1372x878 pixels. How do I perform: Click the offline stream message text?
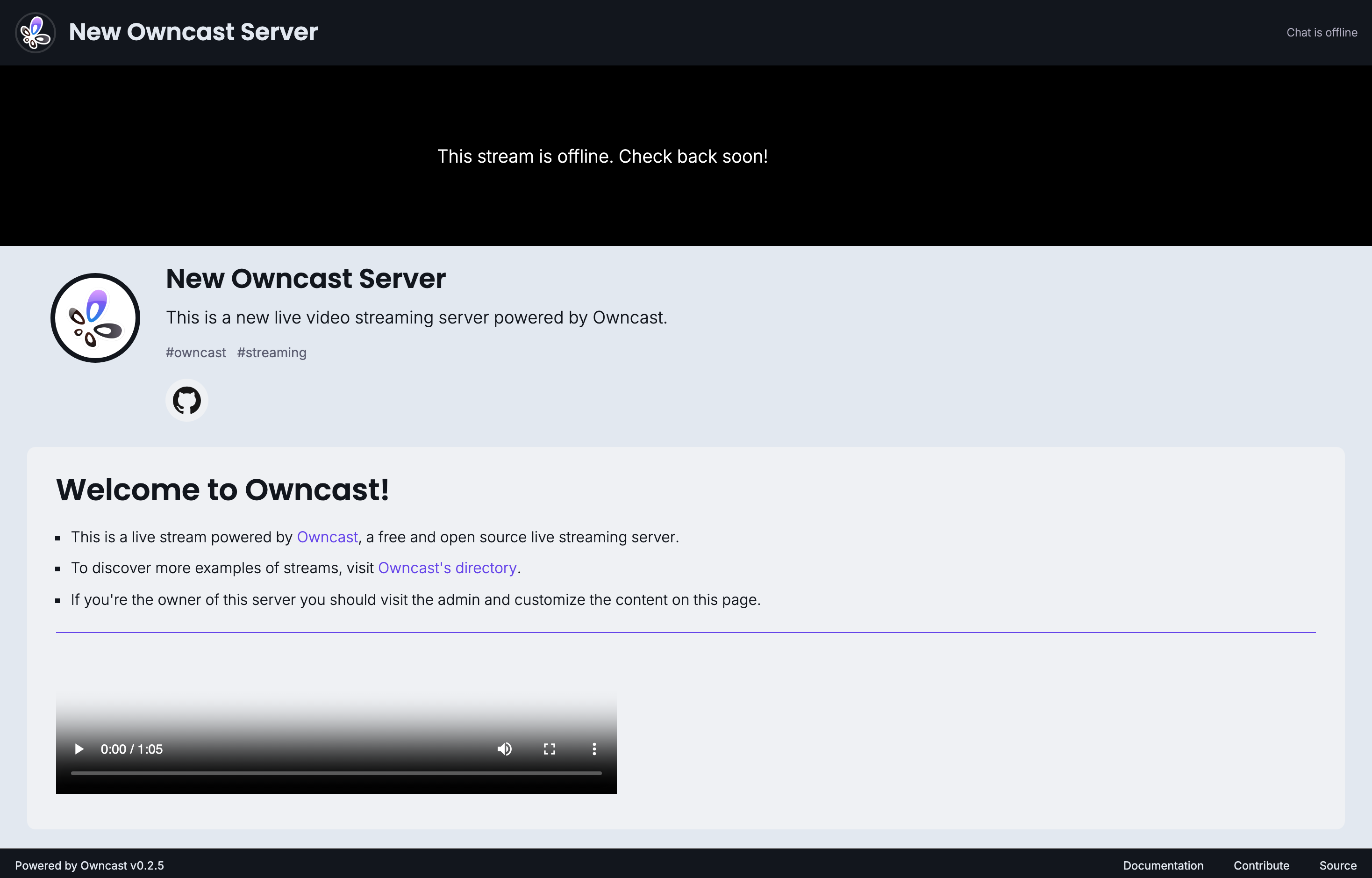point(602,156)
